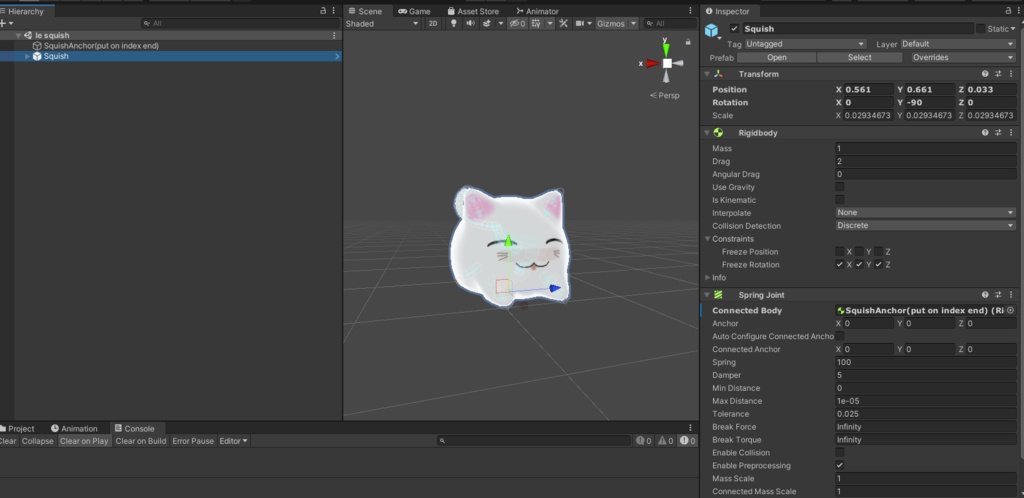The height and width of the screenshot is (498, 1024).
Task: Enable the Static checkbox
Action: click(980, 29)
